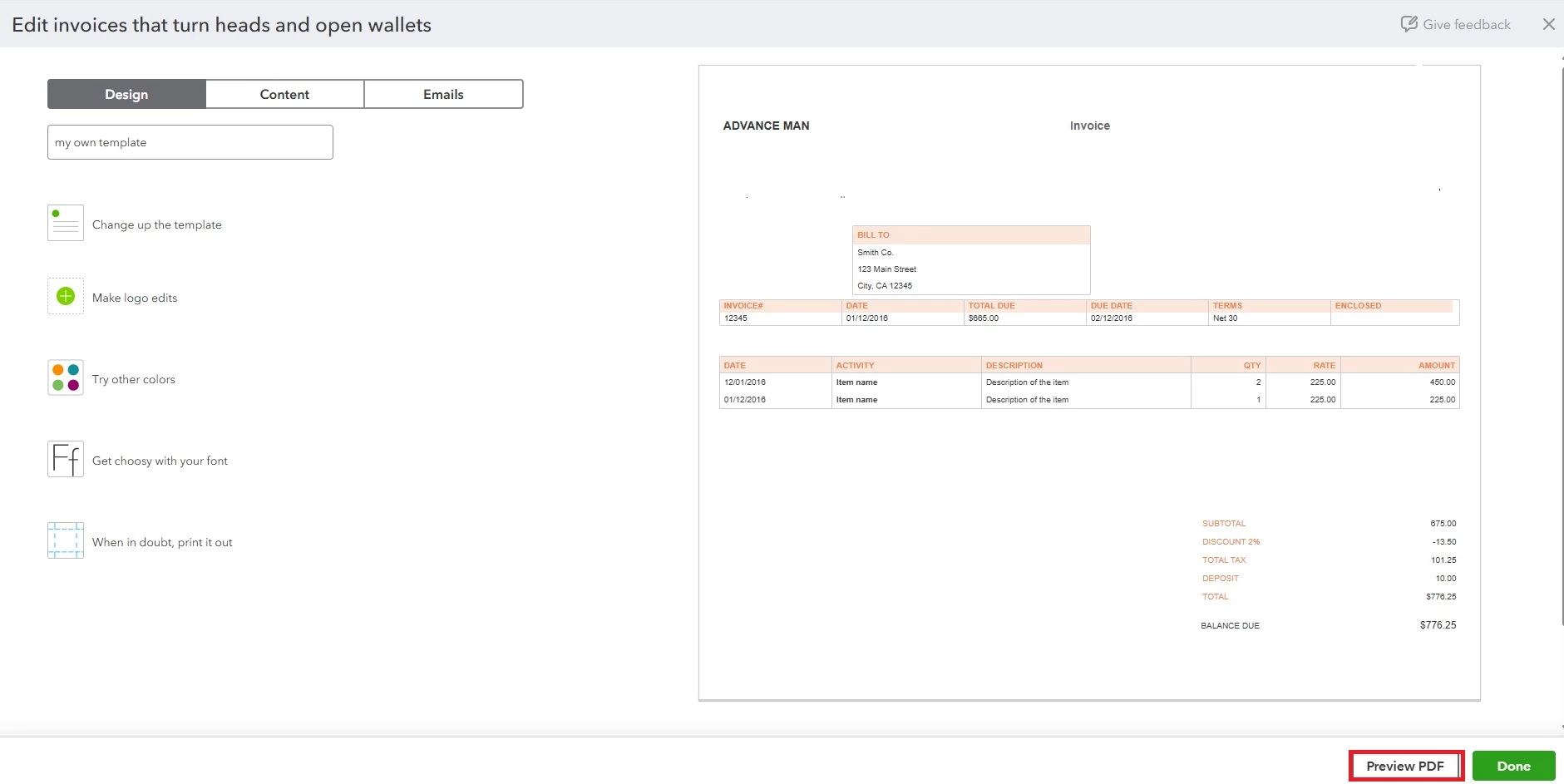Screen dimensions: 1564x784
Task: Click the Net 30 terms value
Action: point(1225,318)
